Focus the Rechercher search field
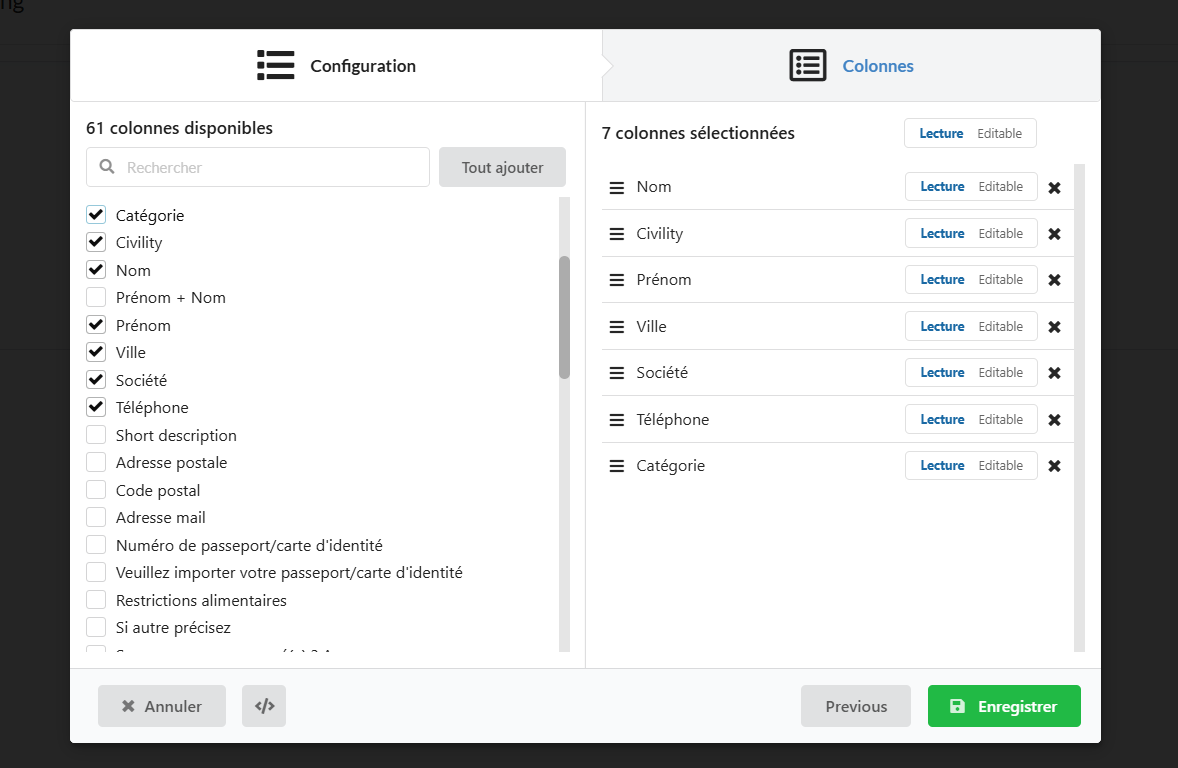Viewport: 1178px width, 768px height. point(270,167)
